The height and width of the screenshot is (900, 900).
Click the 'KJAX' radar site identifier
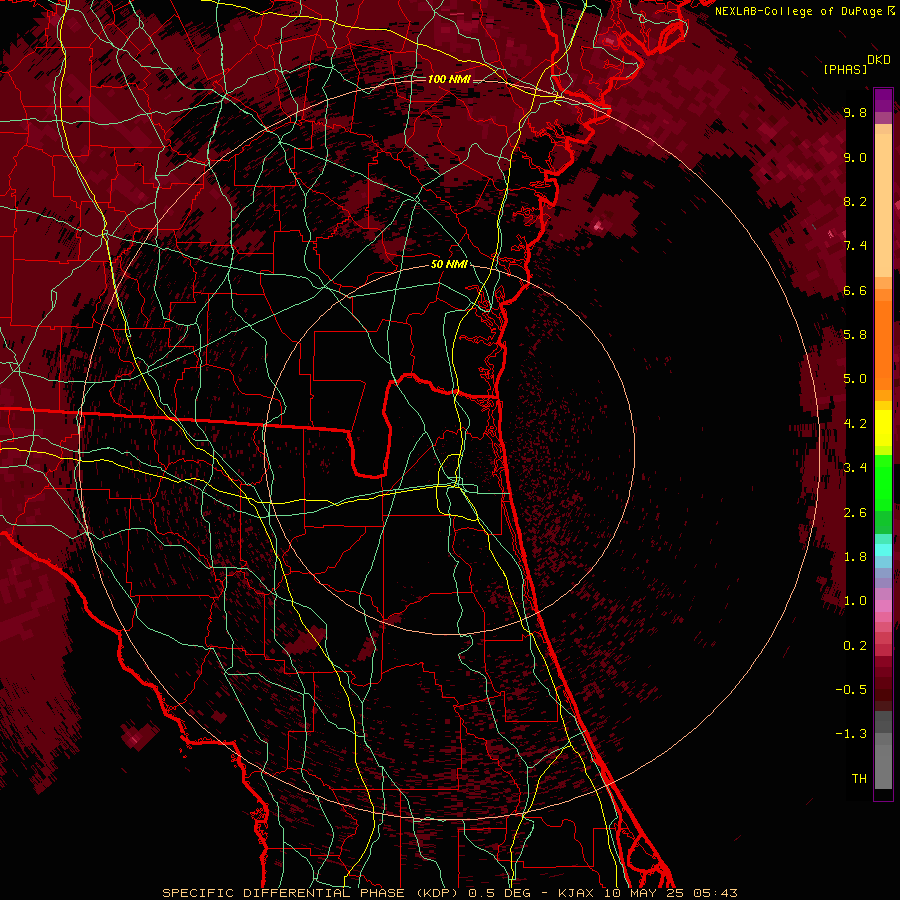point(577,893)
